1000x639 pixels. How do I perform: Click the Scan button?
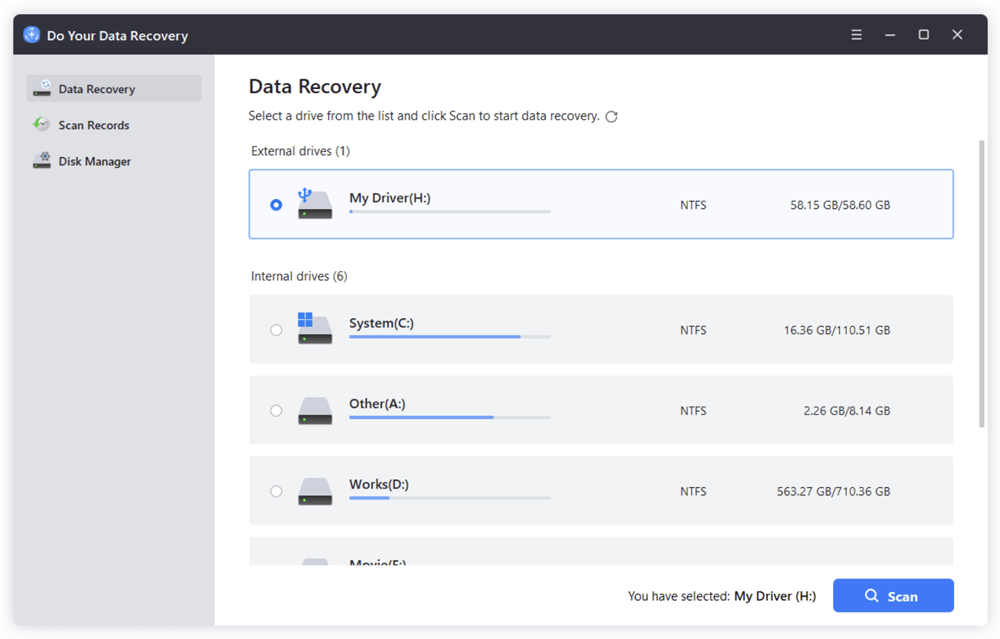(893, 595)
